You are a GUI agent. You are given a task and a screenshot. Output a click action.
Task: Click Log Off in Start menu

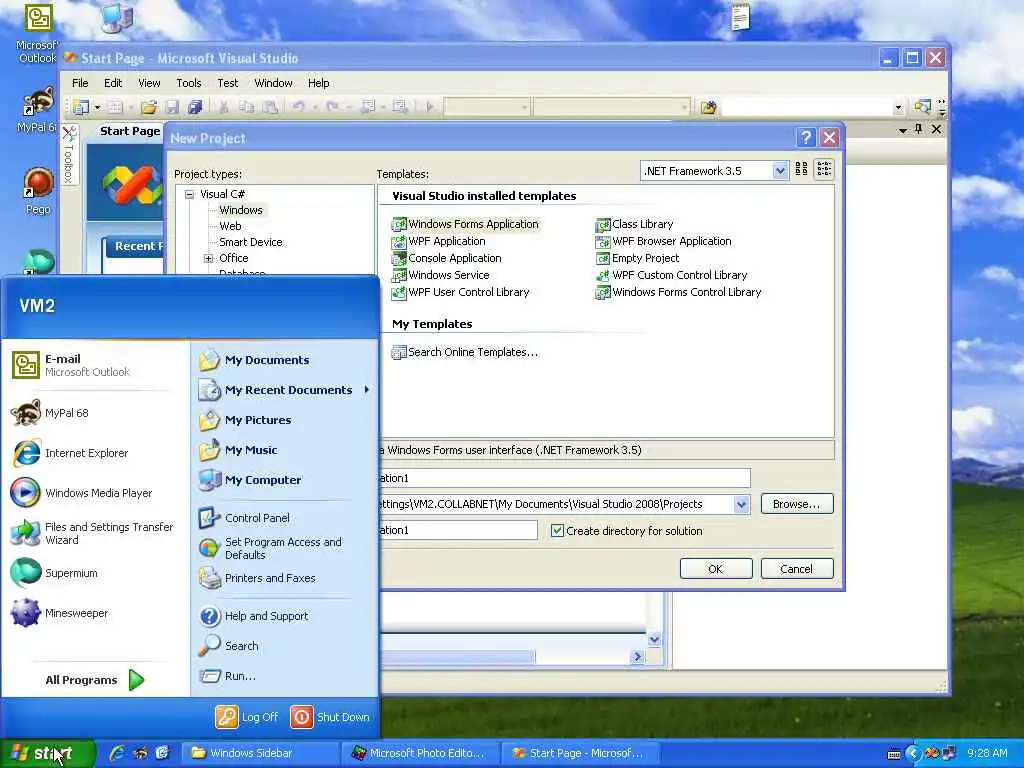(247, 717)
